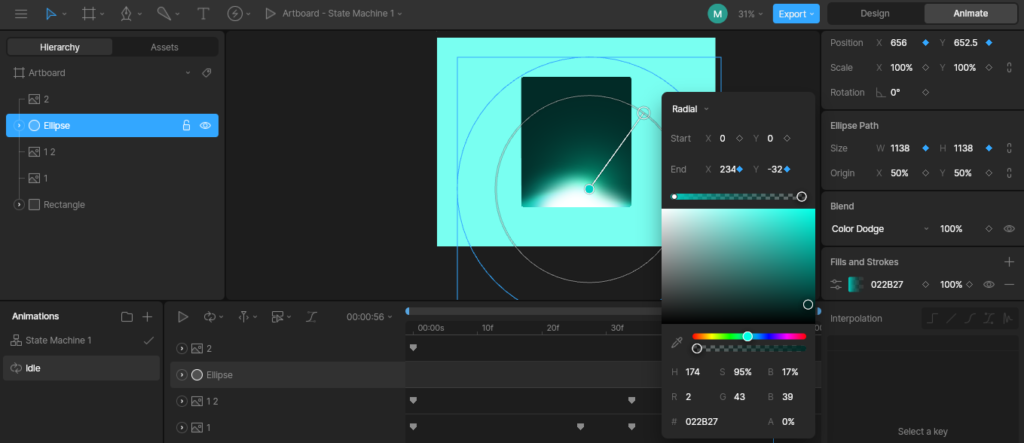The width and height of the screenshot is (1024, 443).
Task: Open the 00:00:56 duration dropdown
Action: 369,317
